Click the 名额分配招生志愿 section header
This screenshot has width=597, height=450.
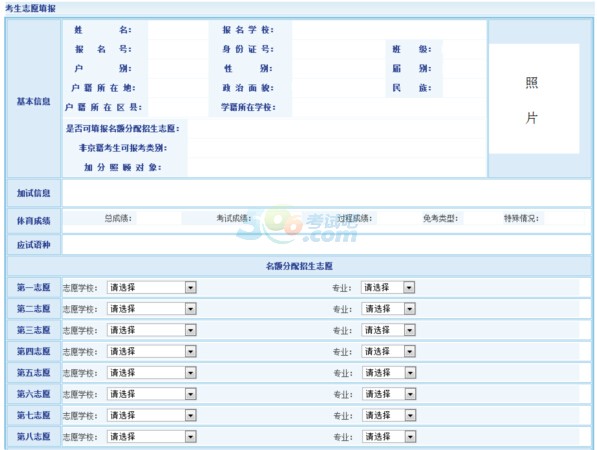click(299, 266)
